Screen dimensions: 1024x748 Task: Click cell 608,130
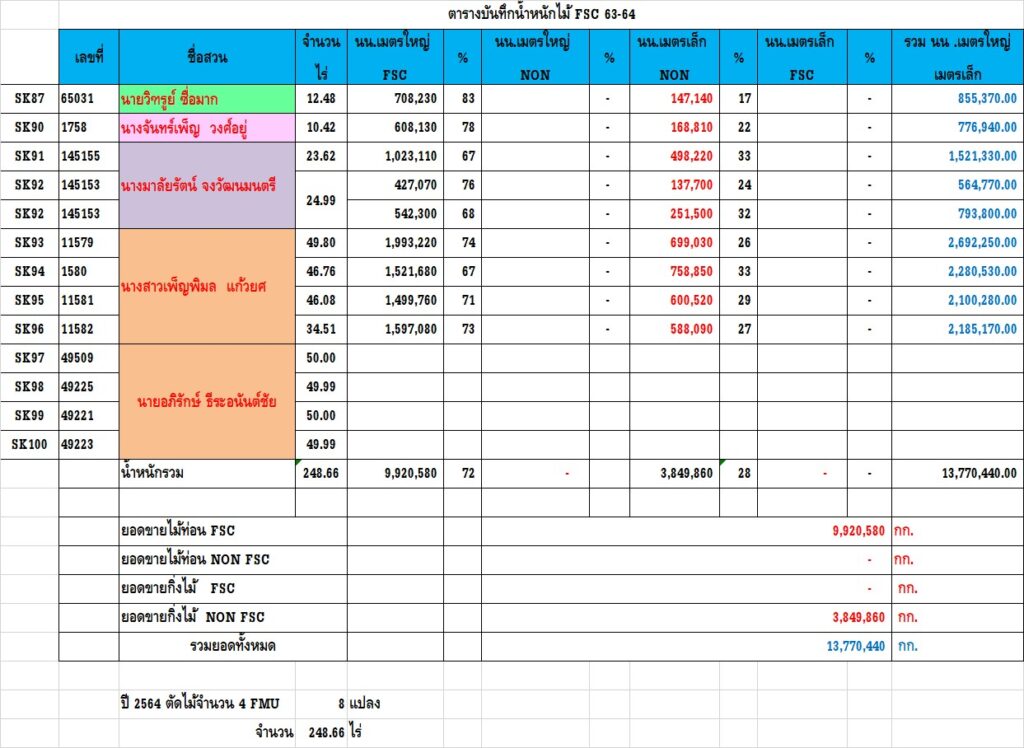coord(395,127)
